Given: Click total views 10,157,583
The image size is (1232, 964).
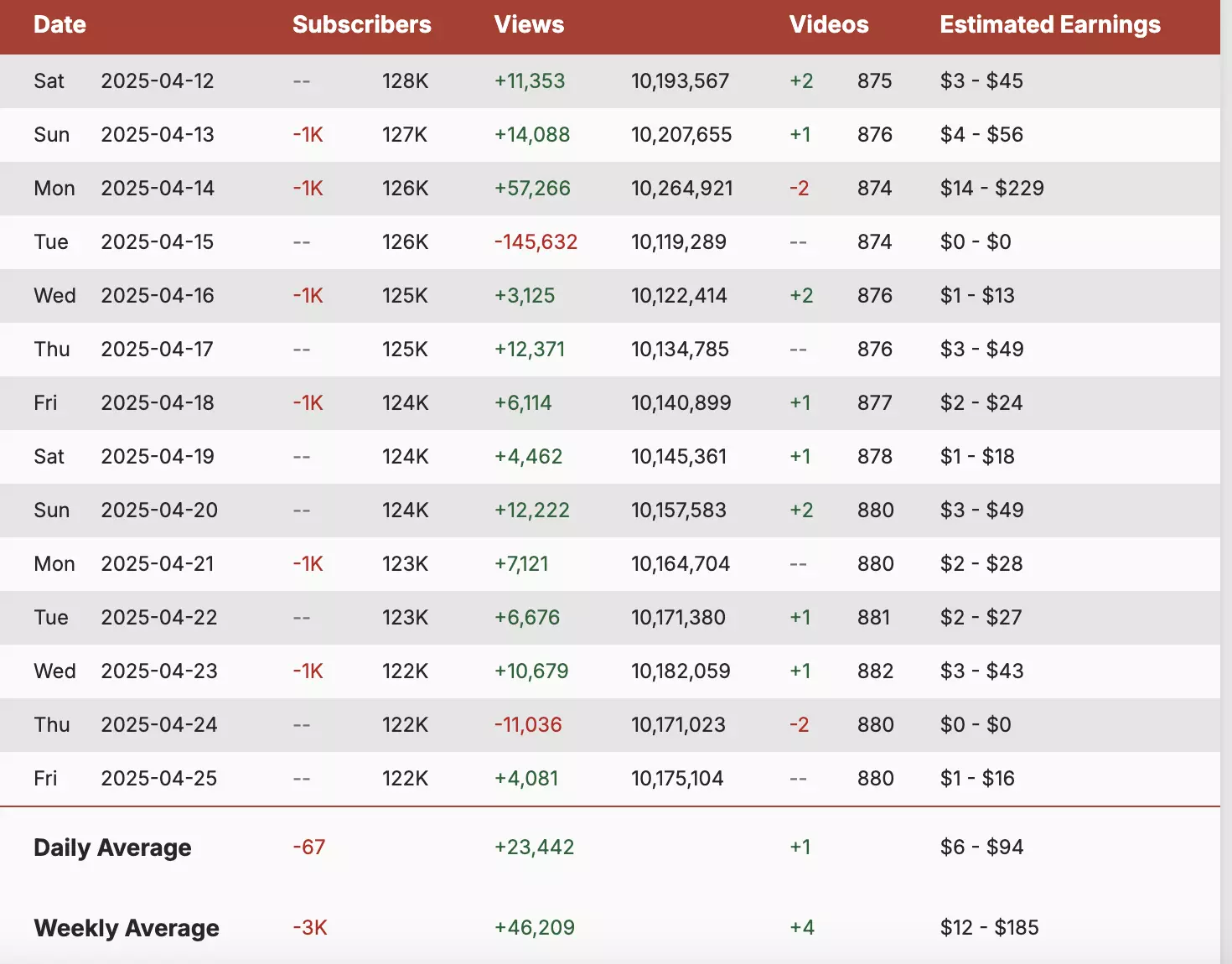Looking at the screenshot, I should [679, 511].
